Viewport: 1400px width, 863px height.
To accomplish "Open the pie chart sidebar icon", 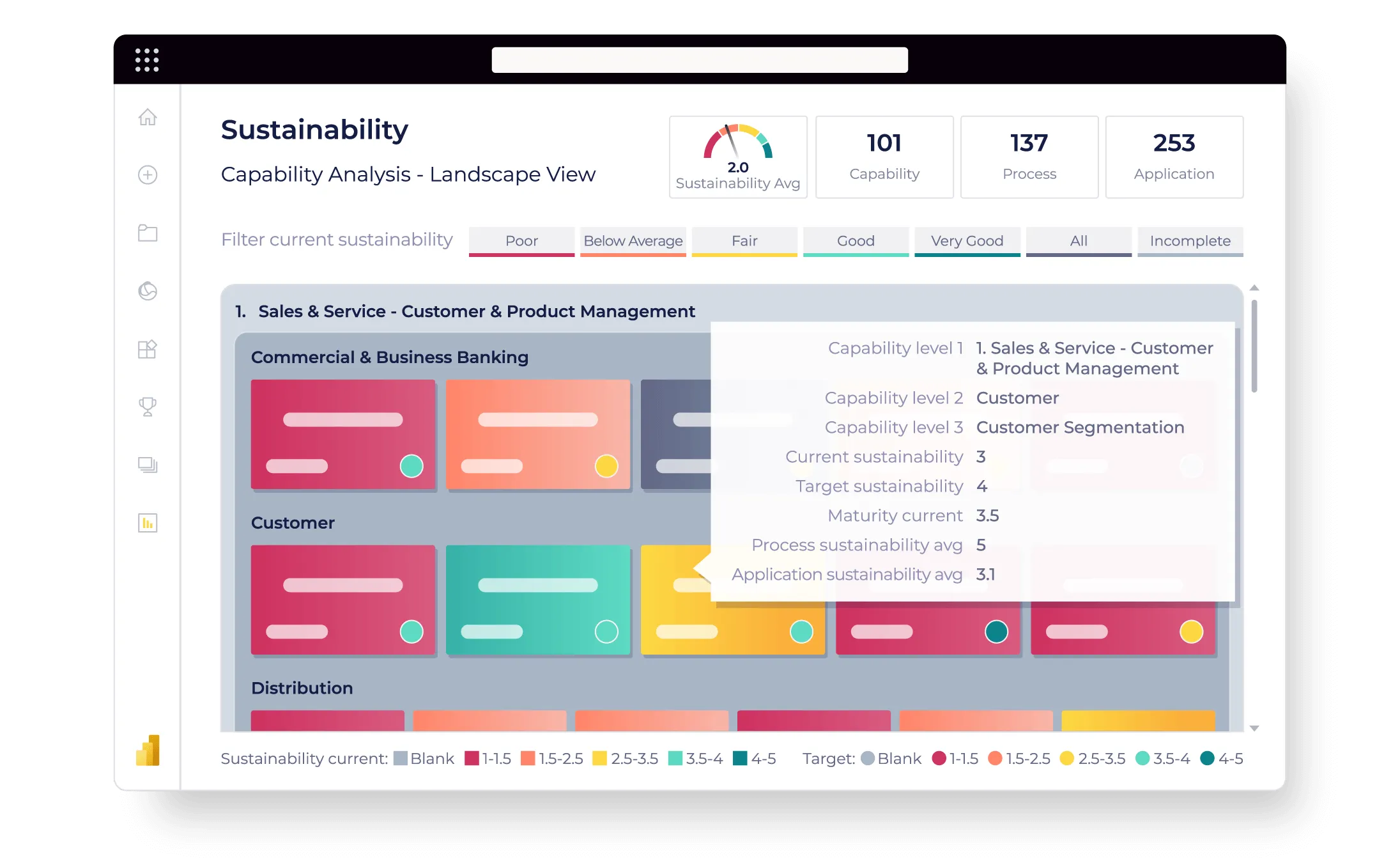I will coord(148,291).
